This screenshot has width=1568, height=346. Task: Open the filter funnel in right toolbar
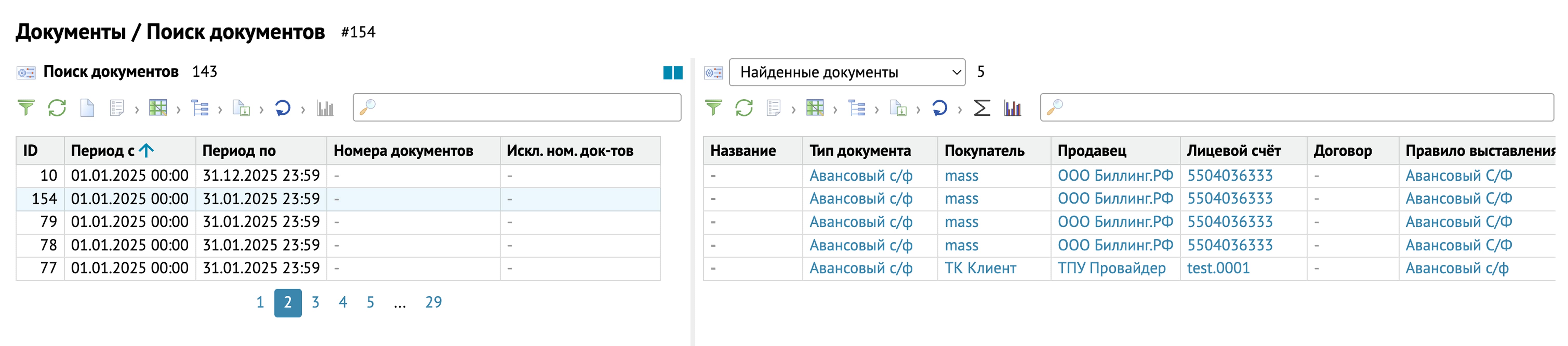713,108
